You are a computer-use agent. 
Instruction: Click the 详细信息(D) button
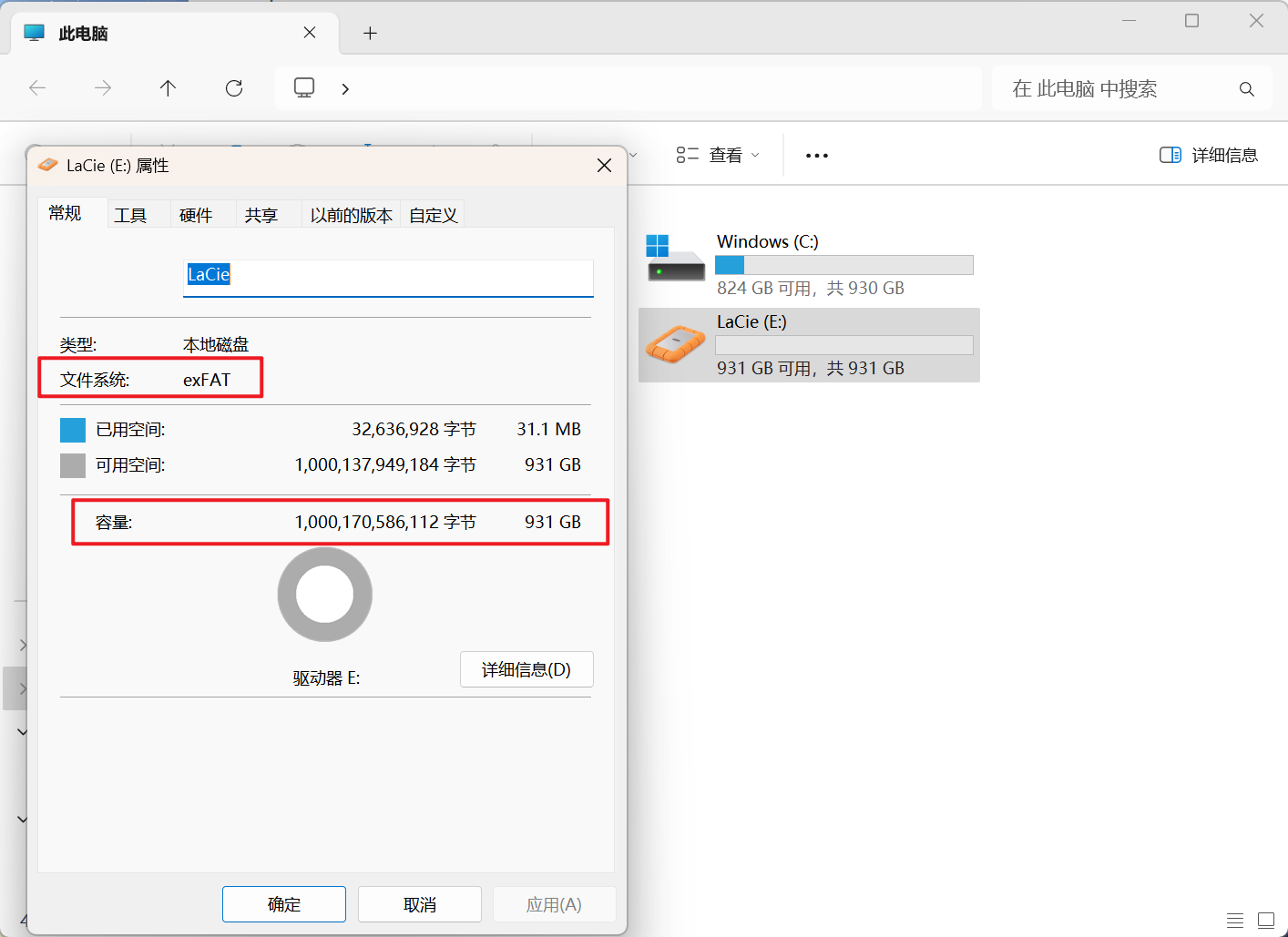[526, 669]
